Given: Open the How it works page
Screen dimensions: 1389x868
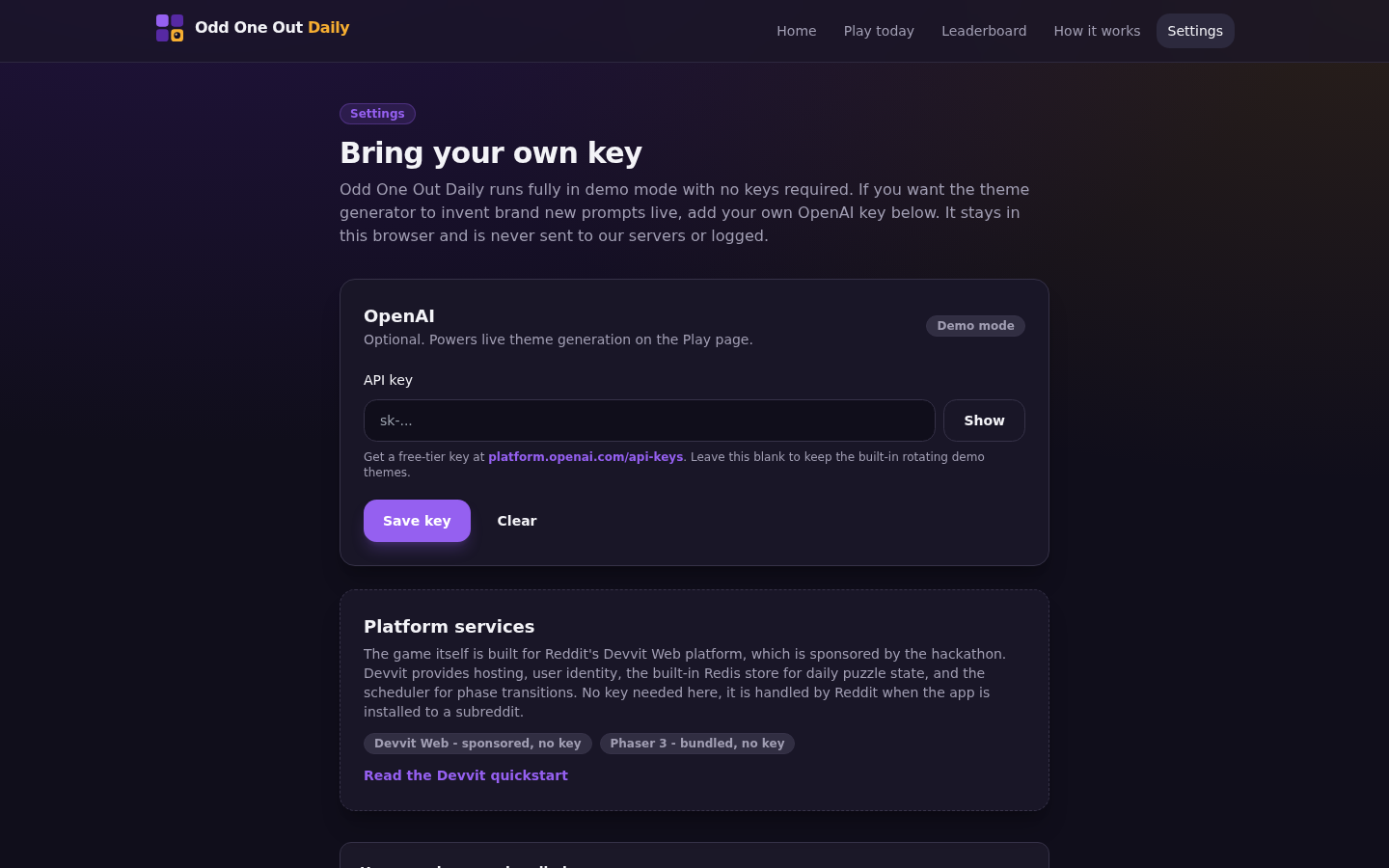Looking at the screenshot, I should pyautogui.click(x=1097, y=31).
